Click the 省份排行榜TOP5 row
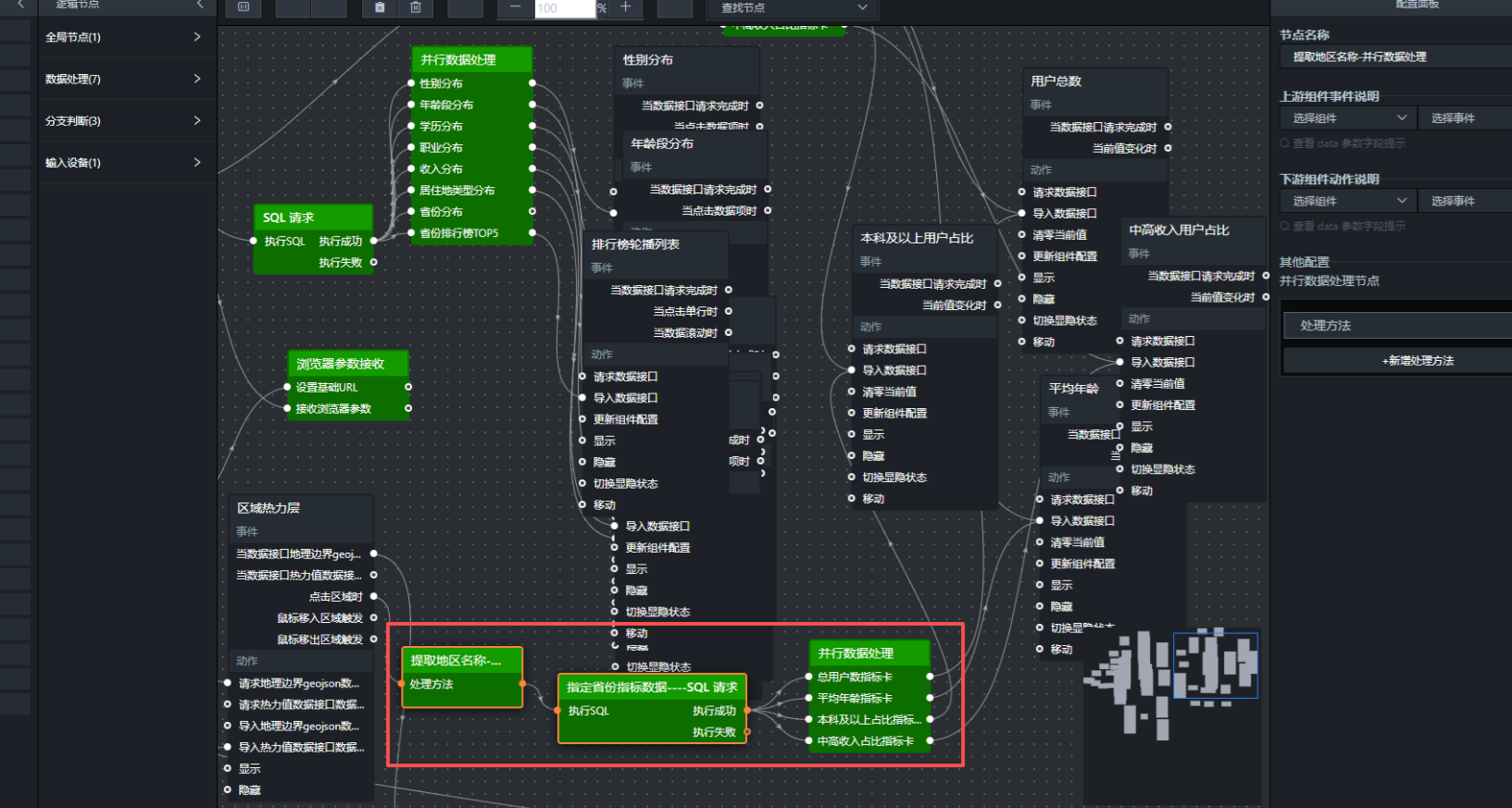Screen dimensions: 1512x808 pyautogui.click(x=471, y=232)
